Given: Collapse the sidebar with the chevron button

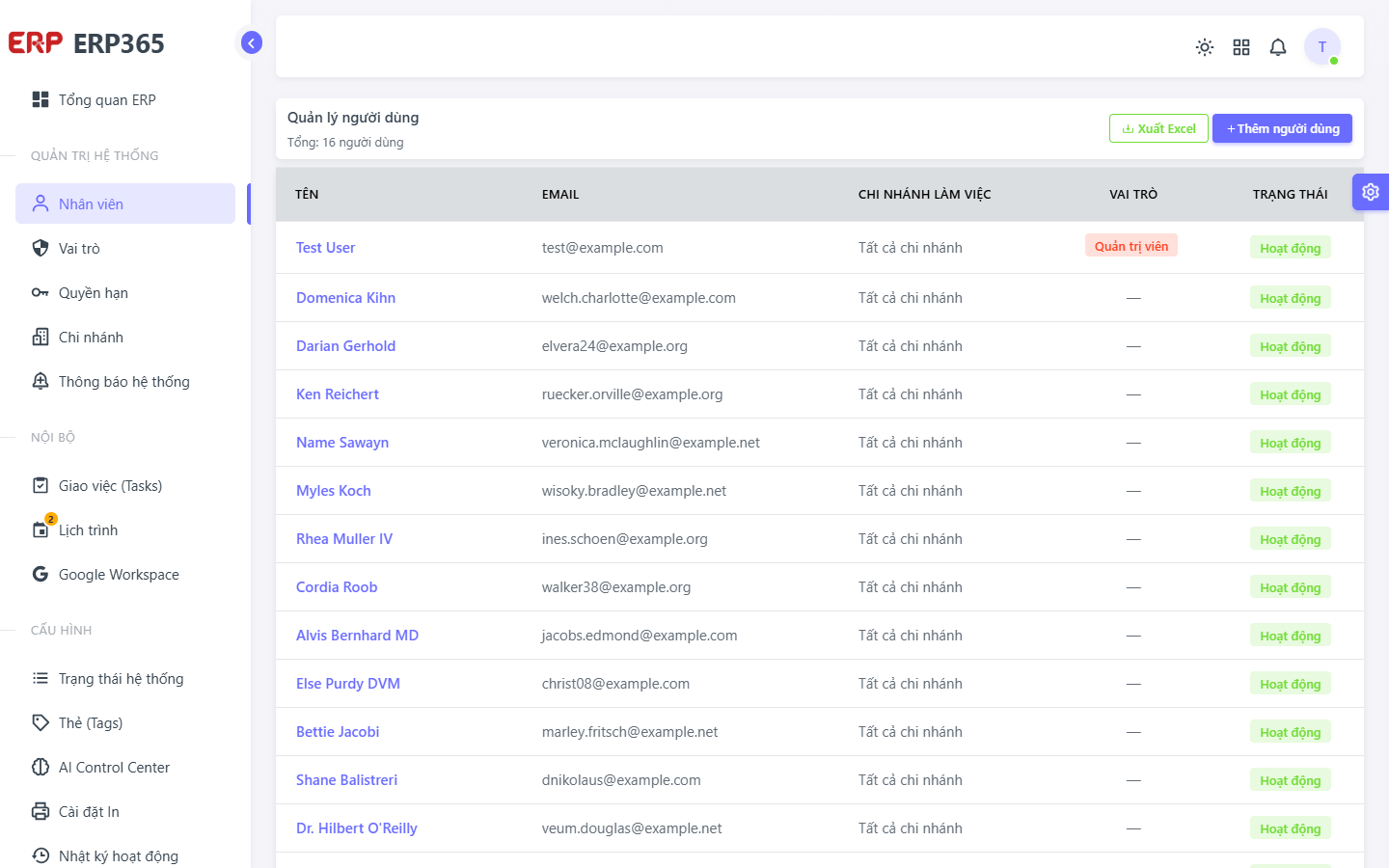Looking at the screenshot, I should (251, 42).
